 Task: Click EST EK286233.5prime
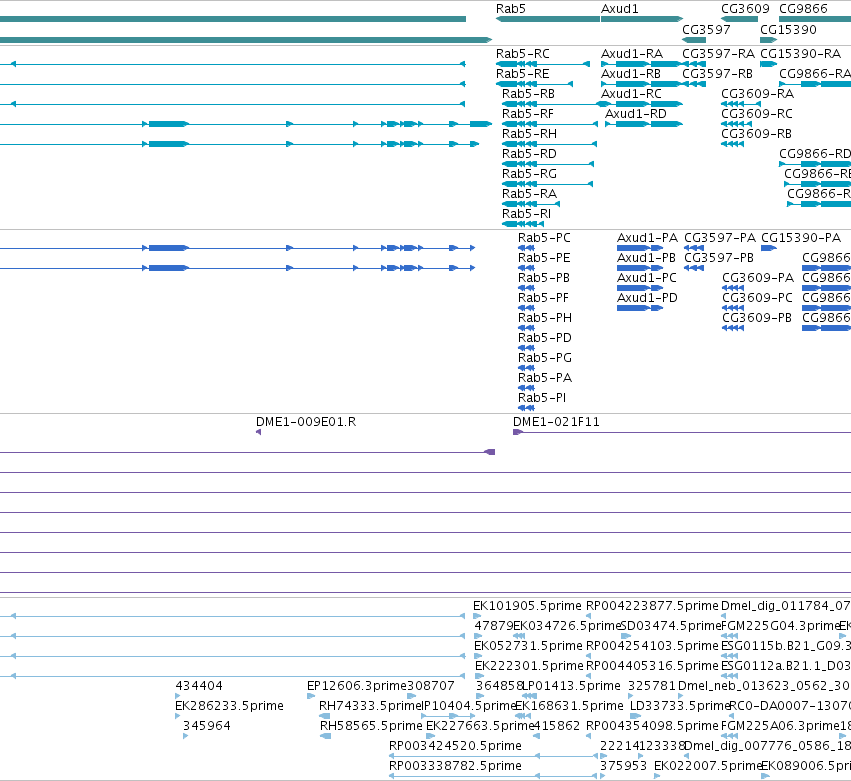pyautogui.click(x=230, y=707)
